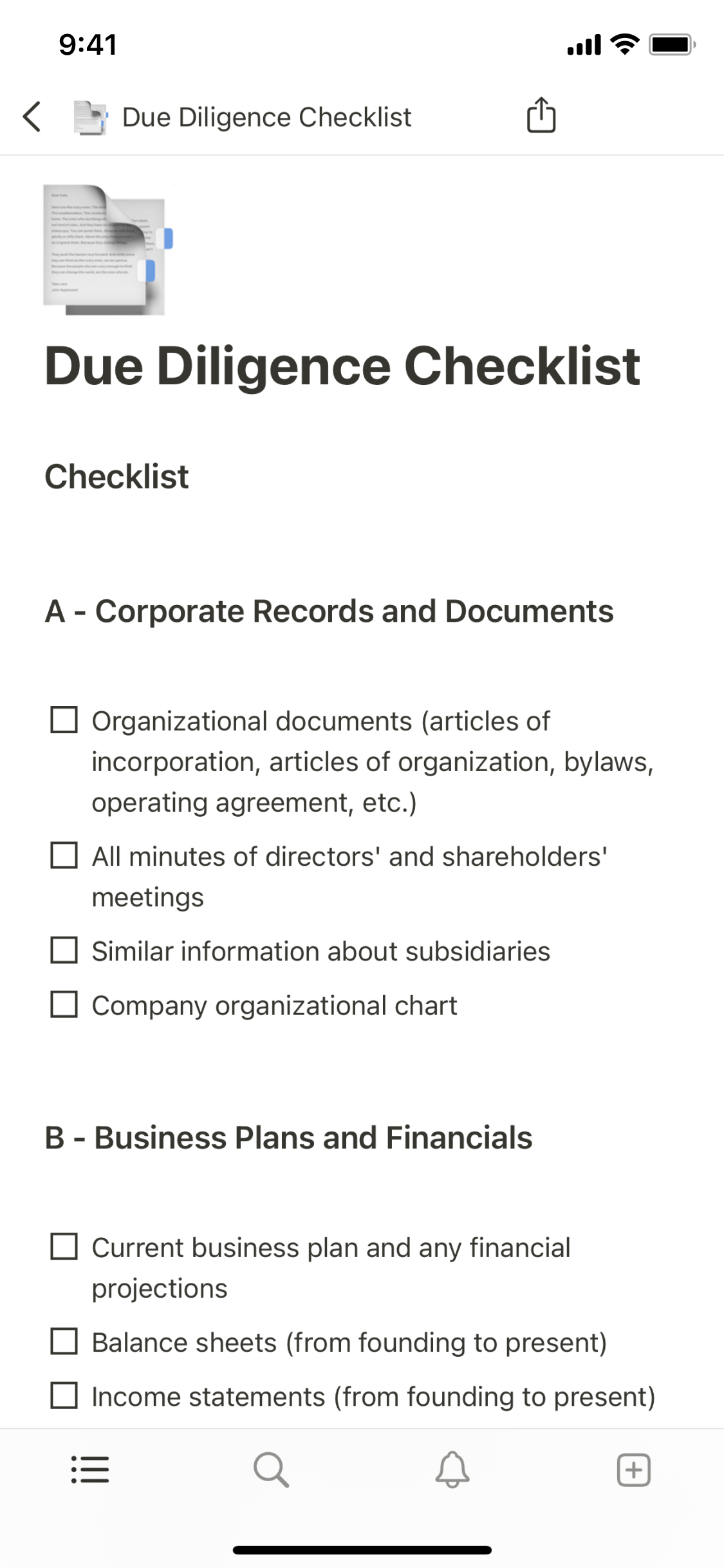Open search from the bottom bar

(x=271, y=1470)
